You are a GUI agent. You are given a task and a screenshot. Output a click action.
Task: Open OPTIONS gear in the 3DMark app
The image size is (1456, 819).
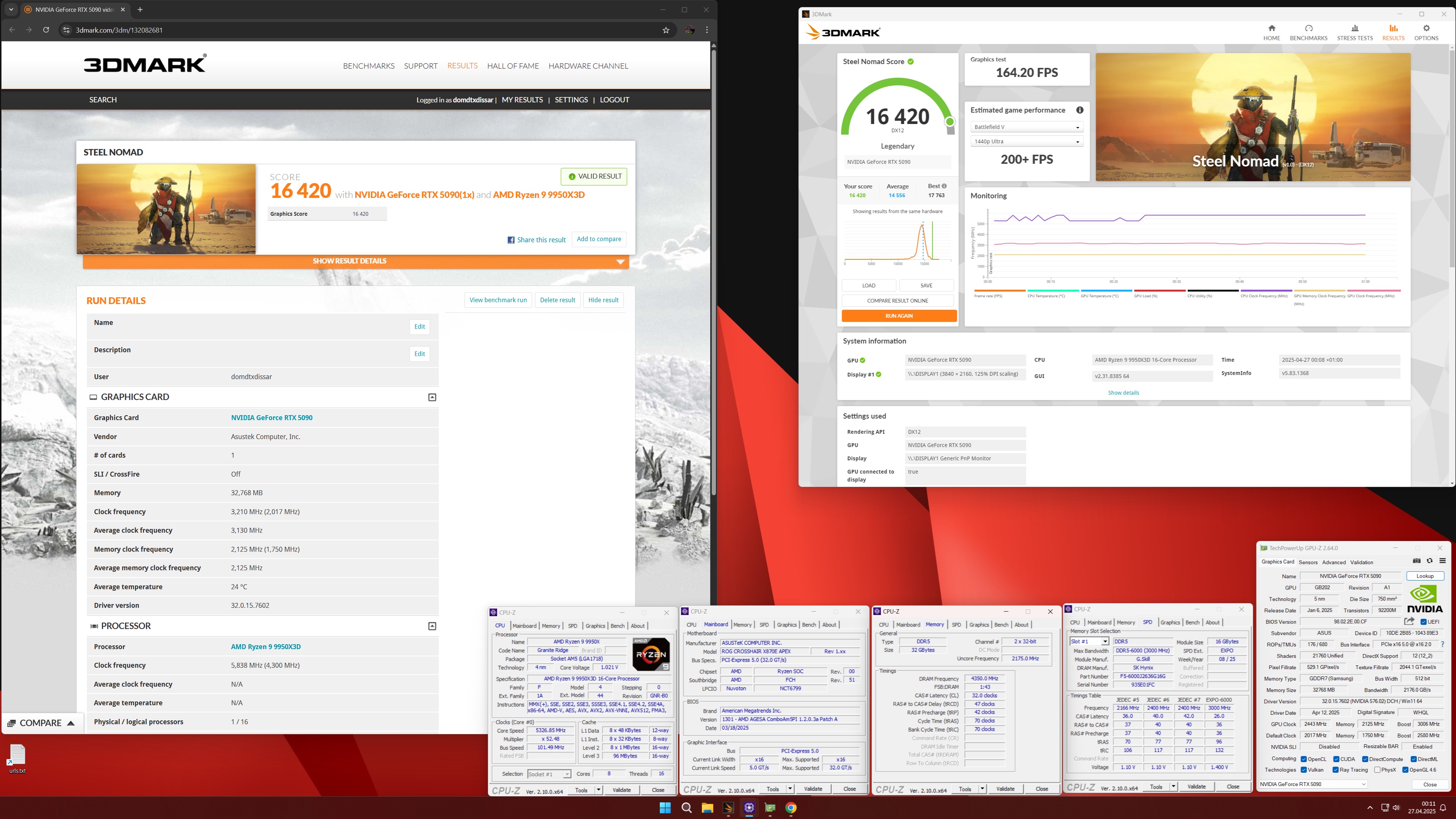coord(1426,32)
